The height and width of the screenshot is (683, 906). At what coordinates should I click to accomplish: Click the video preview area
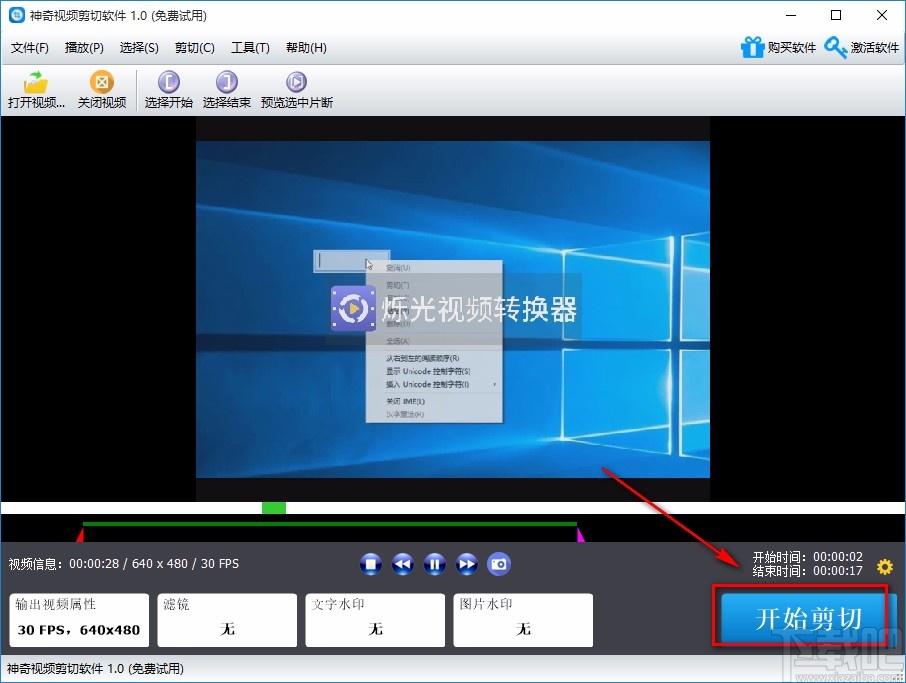click(x=452, y=309)
